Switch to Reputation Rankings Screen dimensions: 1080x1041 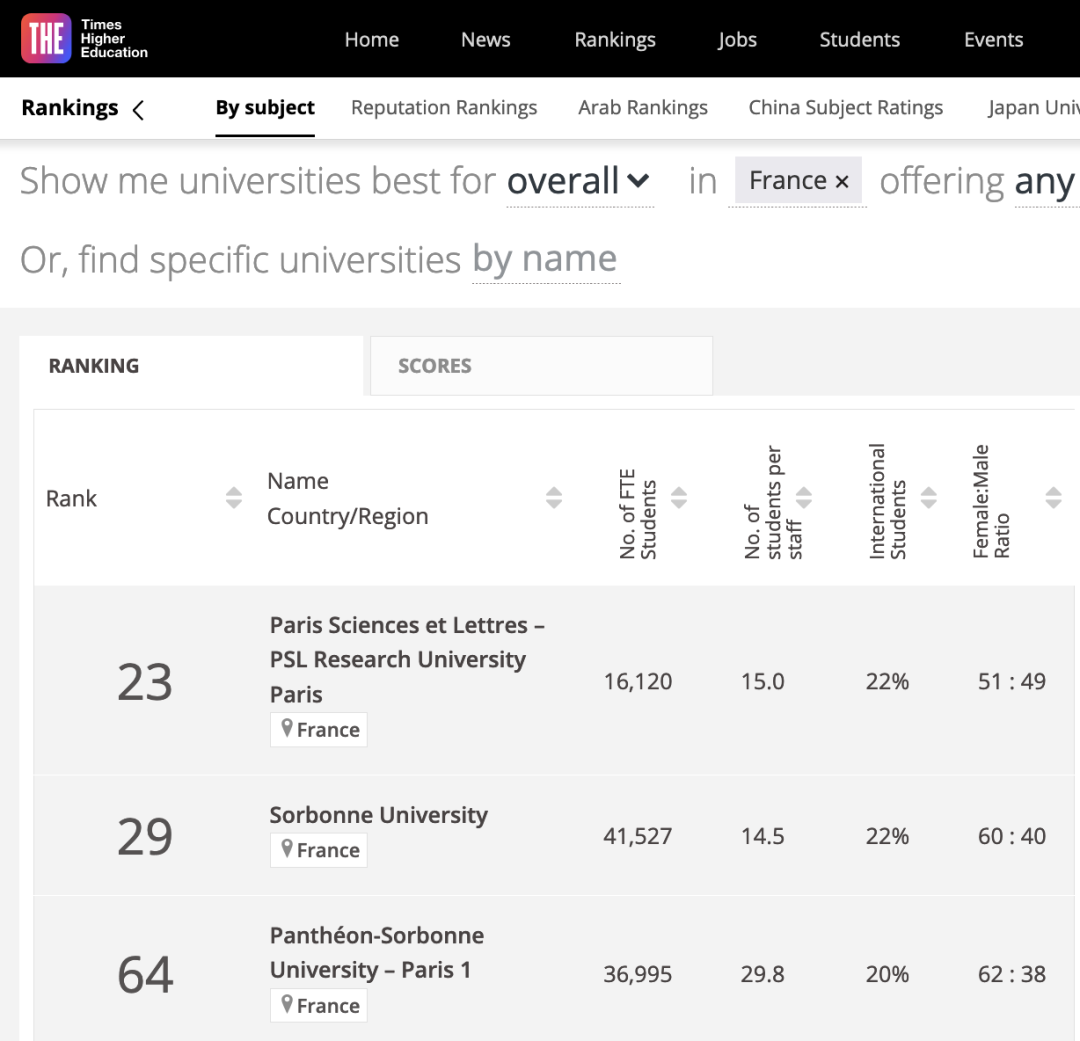click(444, 107)
